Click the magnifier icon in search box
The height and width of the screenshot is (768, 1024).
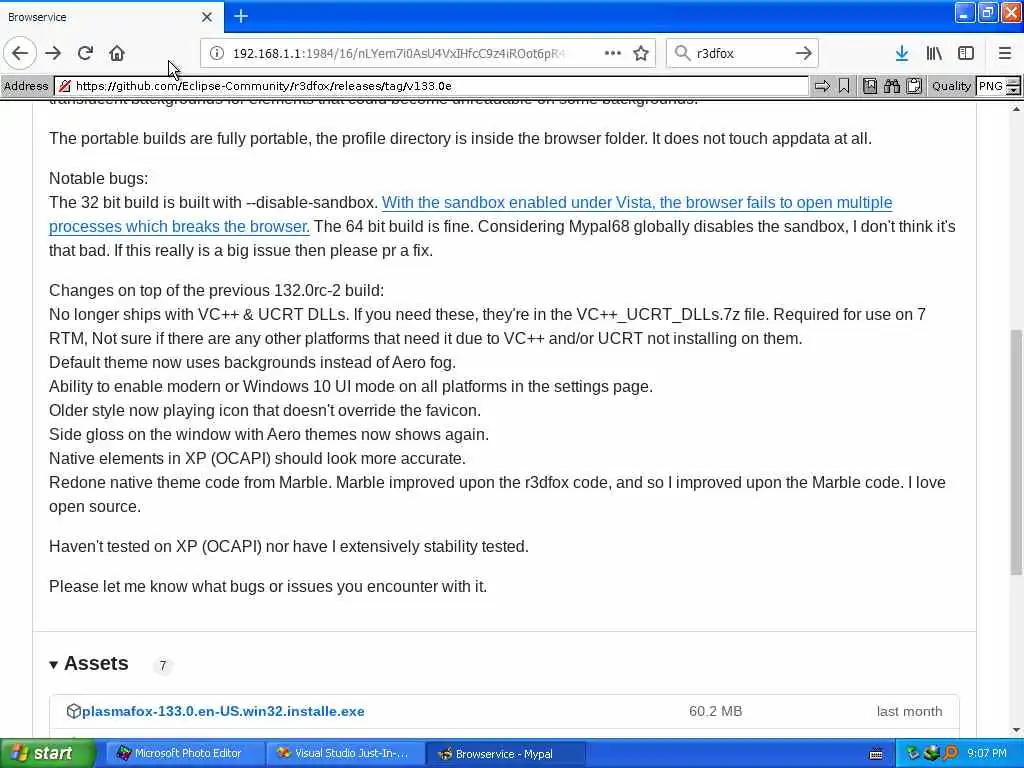pyautogui.click(x=682, y=53)
